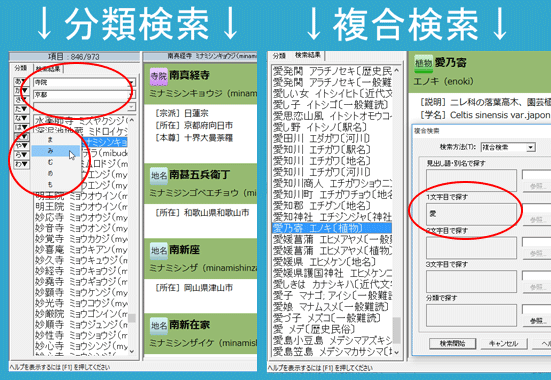Click the 1文字目で探す input field containing 愛
Viewport: 551px width, 380px height.
point(471,214)
